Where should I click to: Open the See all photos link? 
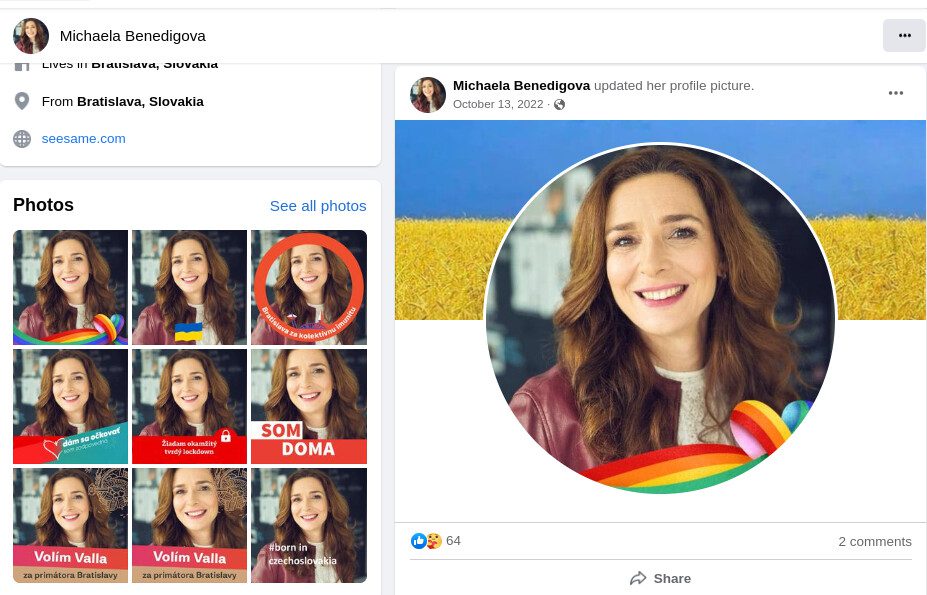[318, 206]
